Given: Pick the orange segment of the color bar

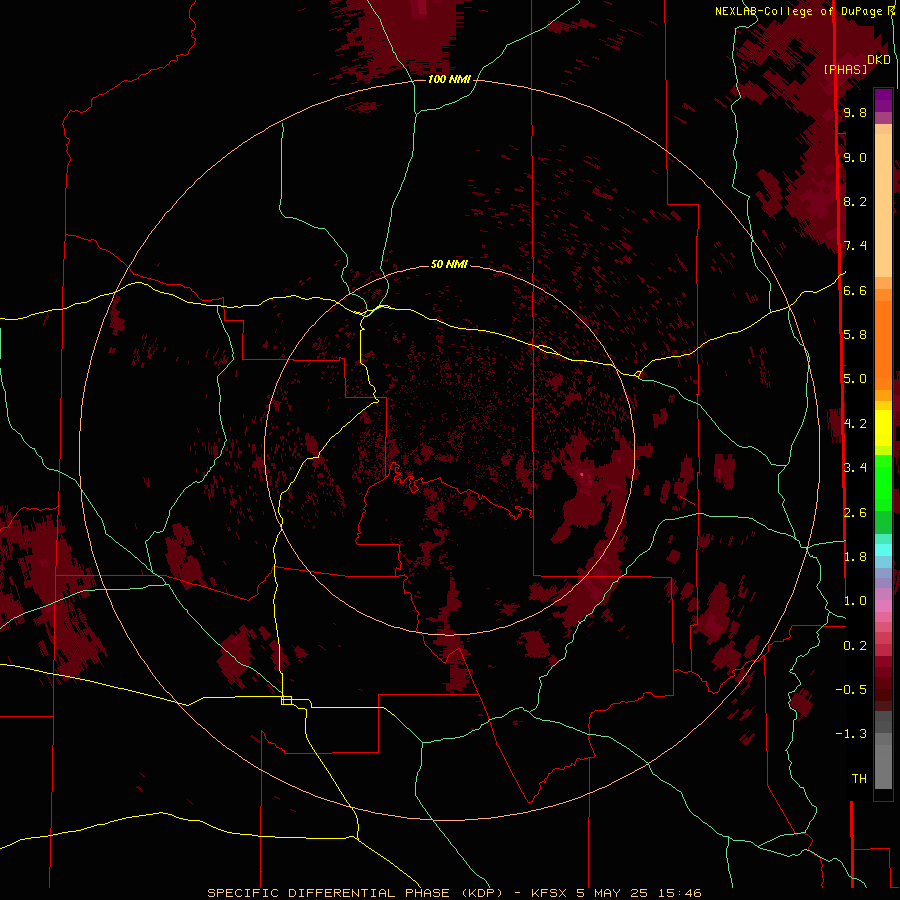Looking at the screenshot, I should click(883, 344).
